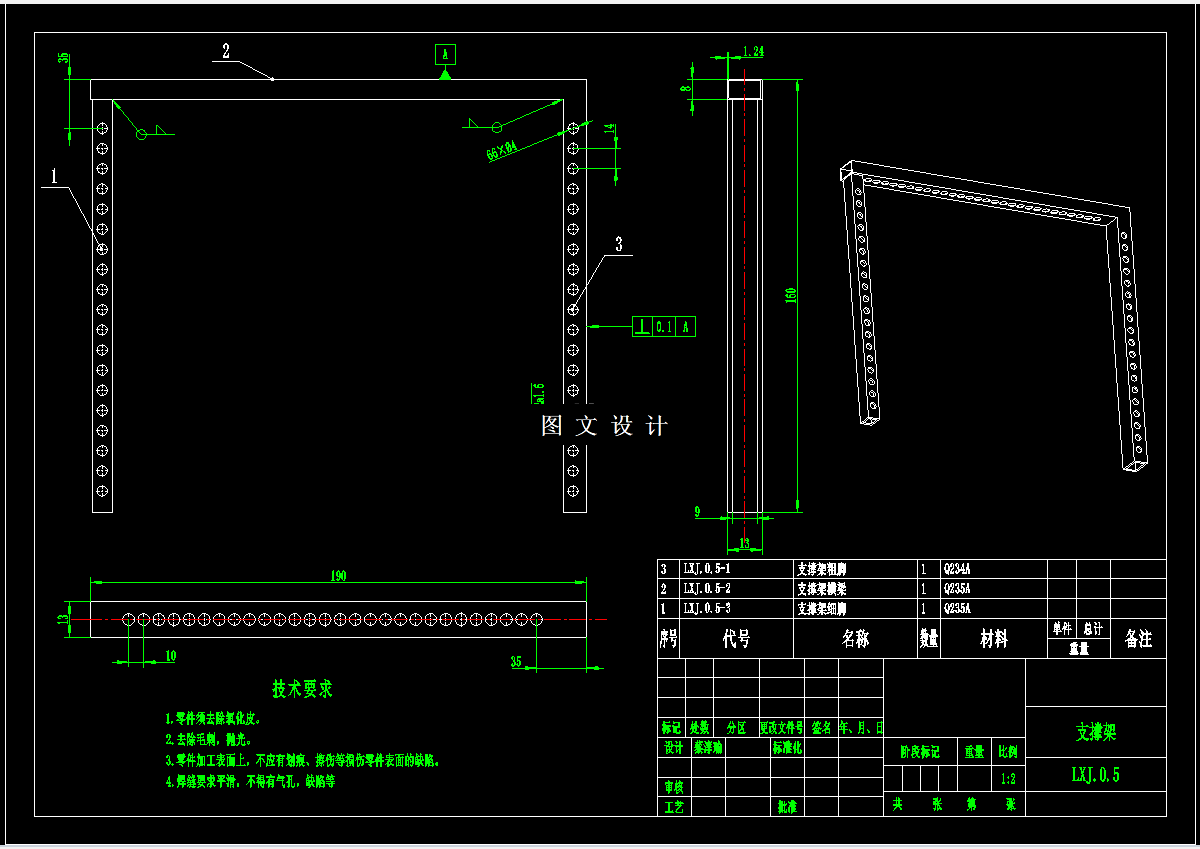Select part name 支撑架粗脚
The width and height of the screenshot is (1200, 849).
[x=822, y=569]
